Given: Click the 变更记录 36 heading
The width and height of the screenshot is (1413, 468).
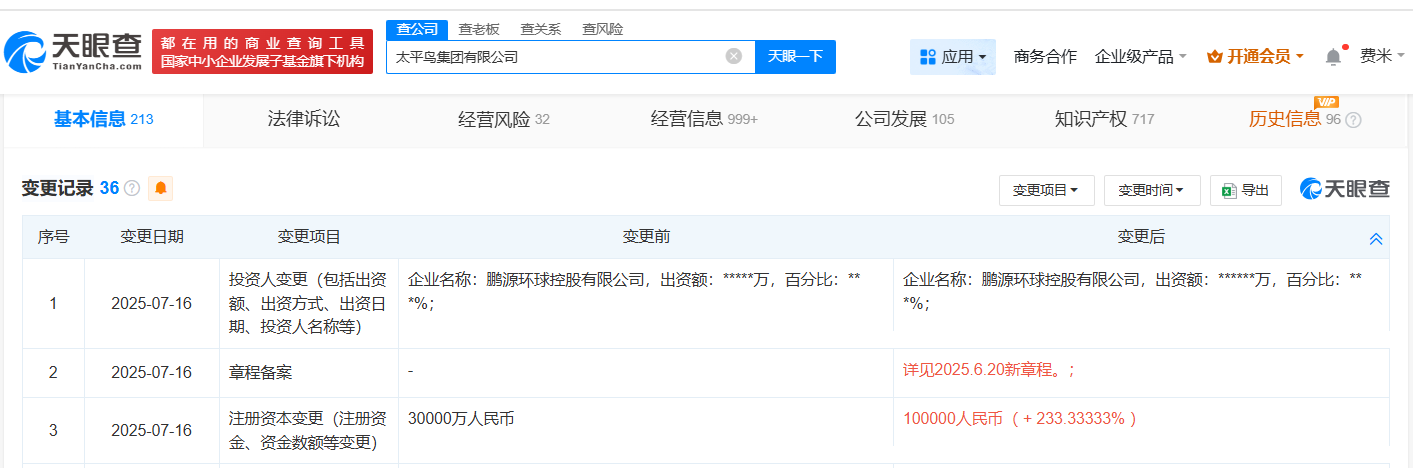Looking at the screenshot, I should click(x=70, y=188).
